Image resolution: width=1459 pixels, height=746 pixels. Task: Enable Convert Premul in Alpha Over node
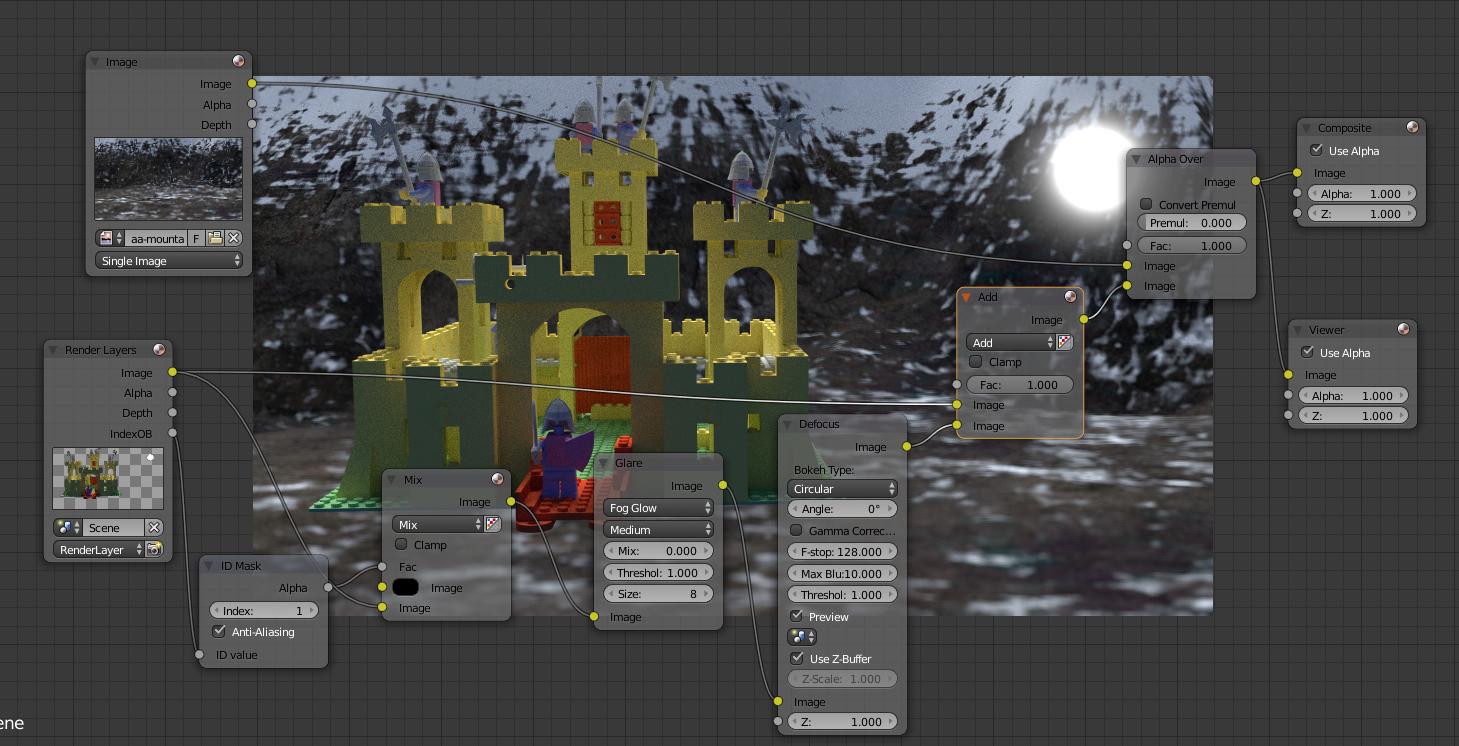(x=1146, y=204)
